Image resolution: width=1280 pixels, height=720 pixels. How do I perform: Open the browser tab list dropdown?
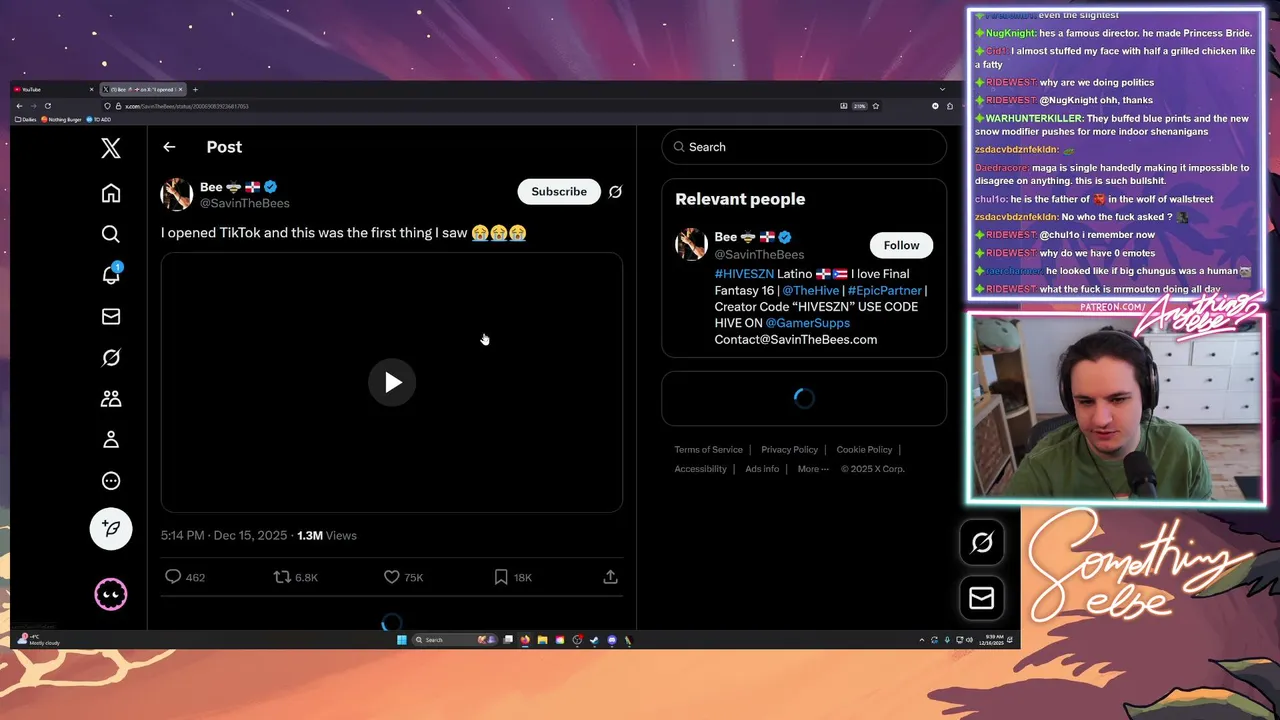pos(942,89)
